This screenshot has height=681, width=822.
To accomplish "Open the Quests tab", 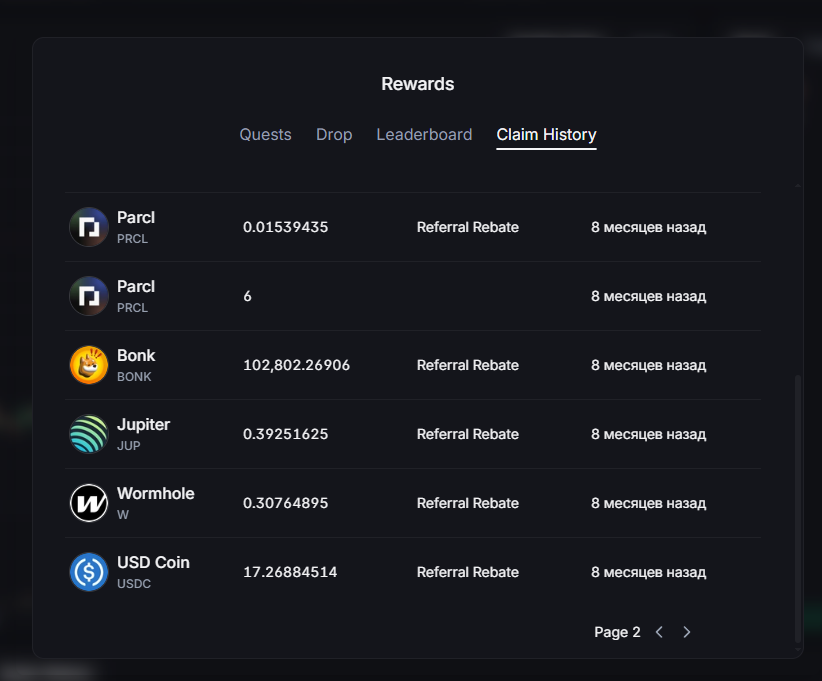I will [265, 135].
